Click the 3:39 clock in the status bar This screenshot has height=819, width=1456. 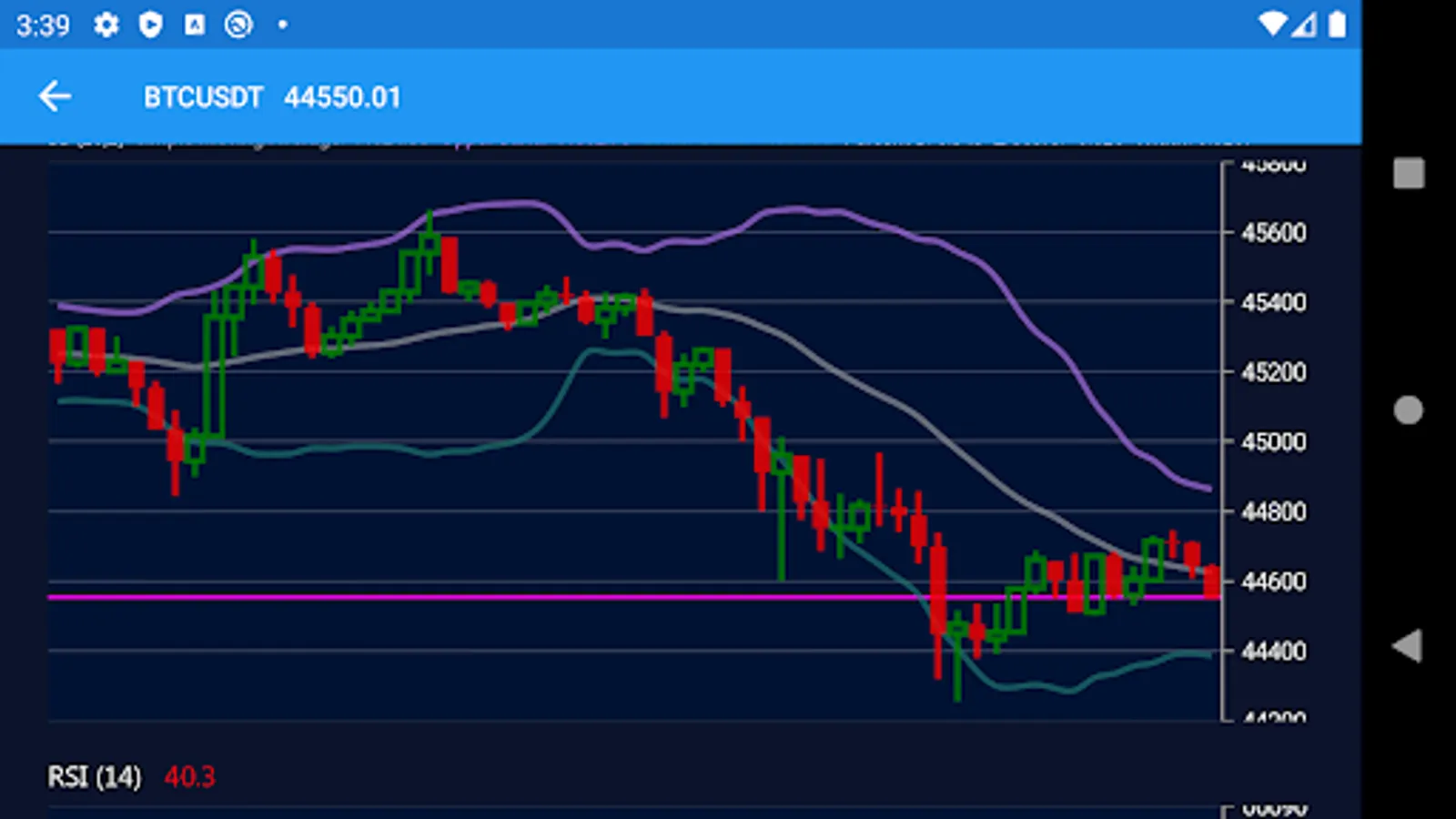(43, 25)
